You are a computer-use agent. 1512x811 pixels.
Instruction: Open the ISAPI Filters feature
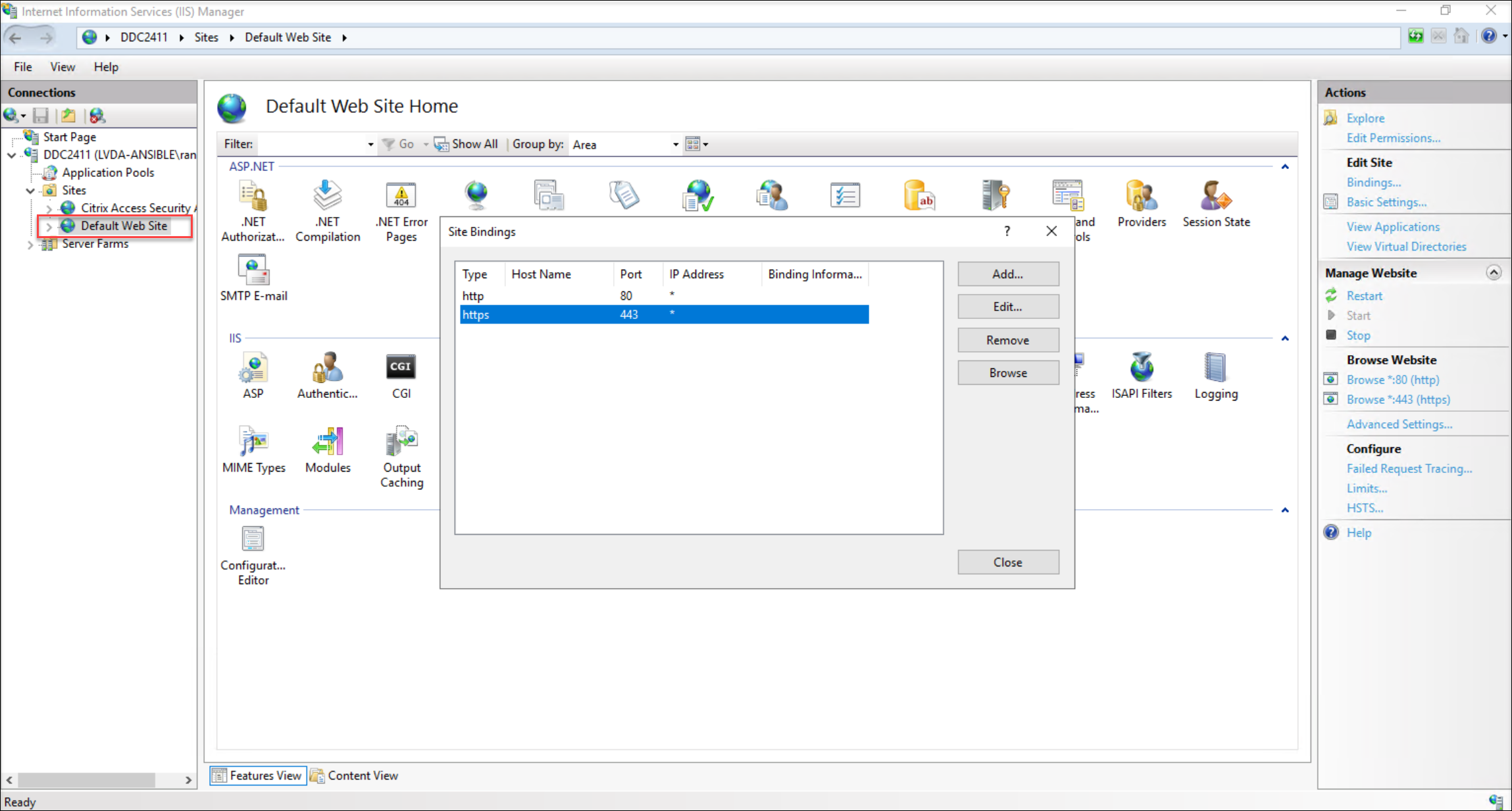pos(1142,375)
